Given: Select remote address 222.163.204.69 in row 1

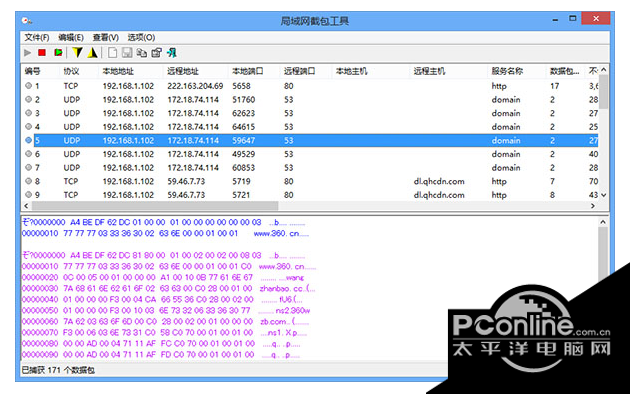Looking at the screenshot, I should [x=195, y=86].
